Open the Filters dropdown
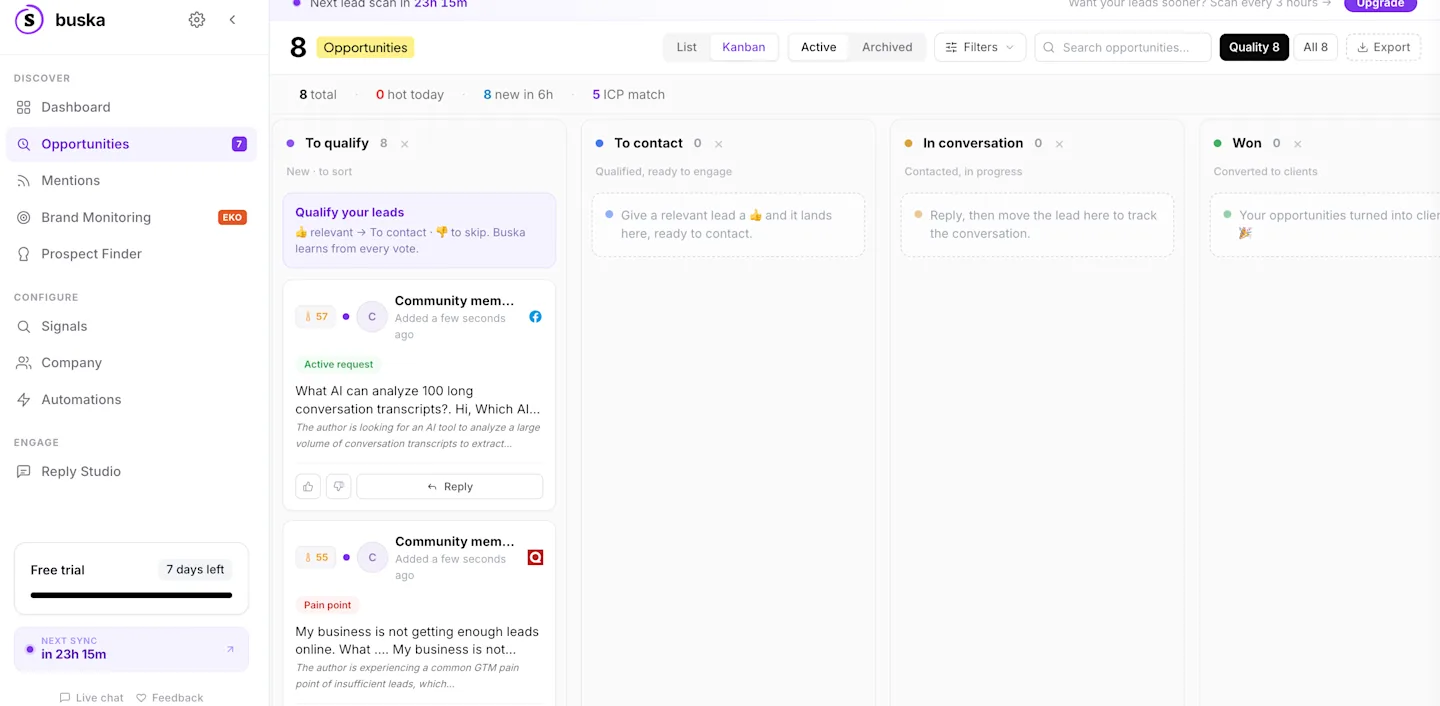This screenshot has width=1440, height=706. tap(980, 47)
